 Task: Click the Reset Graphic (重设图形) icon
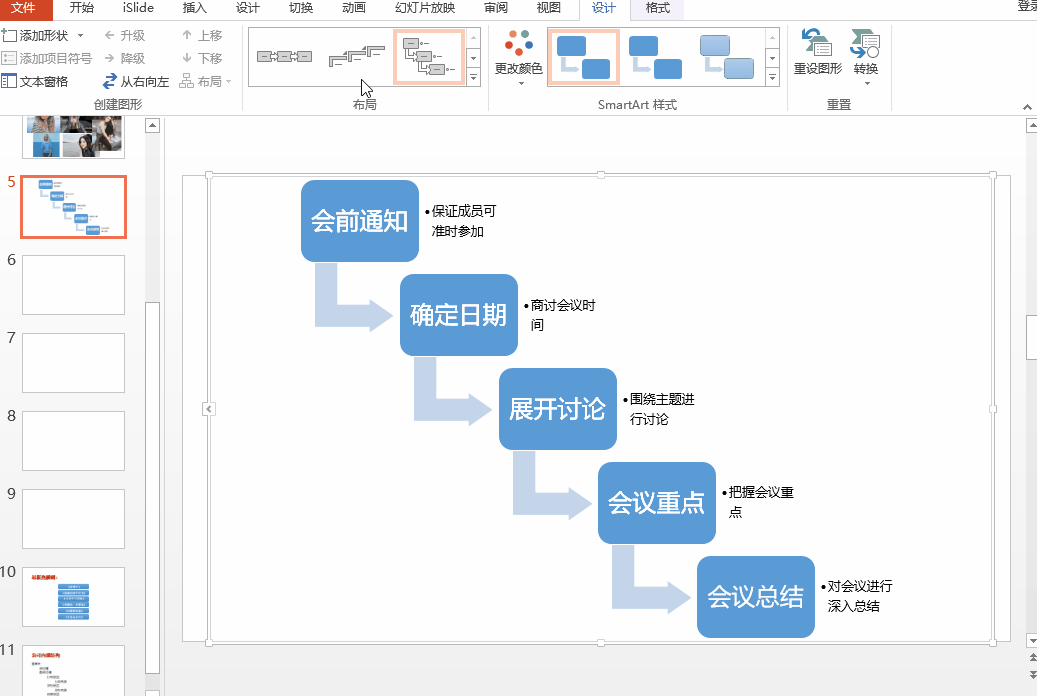817,47
